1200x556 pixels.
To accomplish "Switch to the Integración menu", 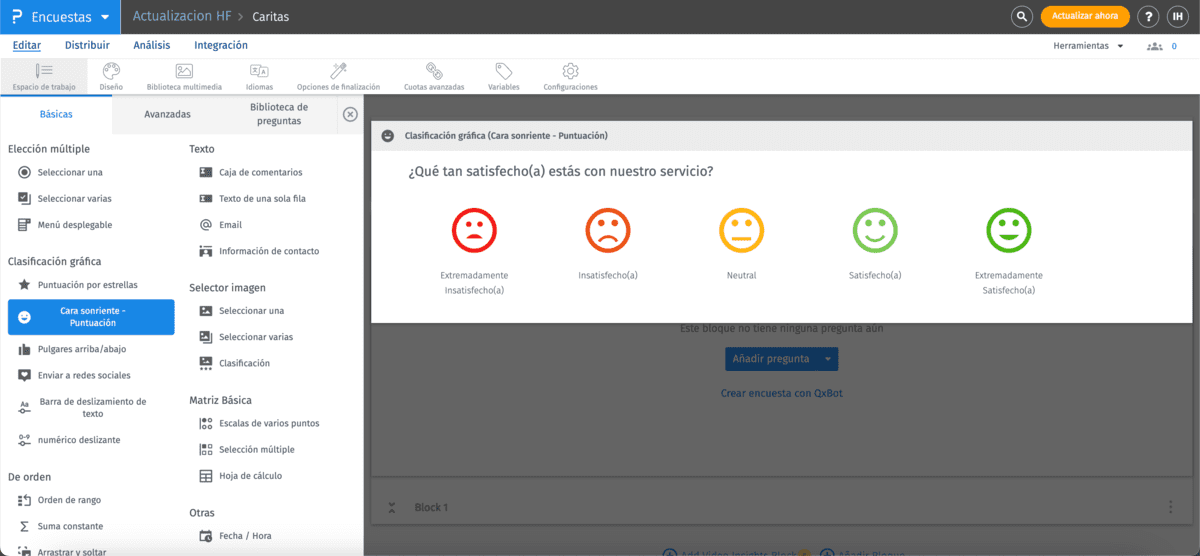I will coord(221,46).
